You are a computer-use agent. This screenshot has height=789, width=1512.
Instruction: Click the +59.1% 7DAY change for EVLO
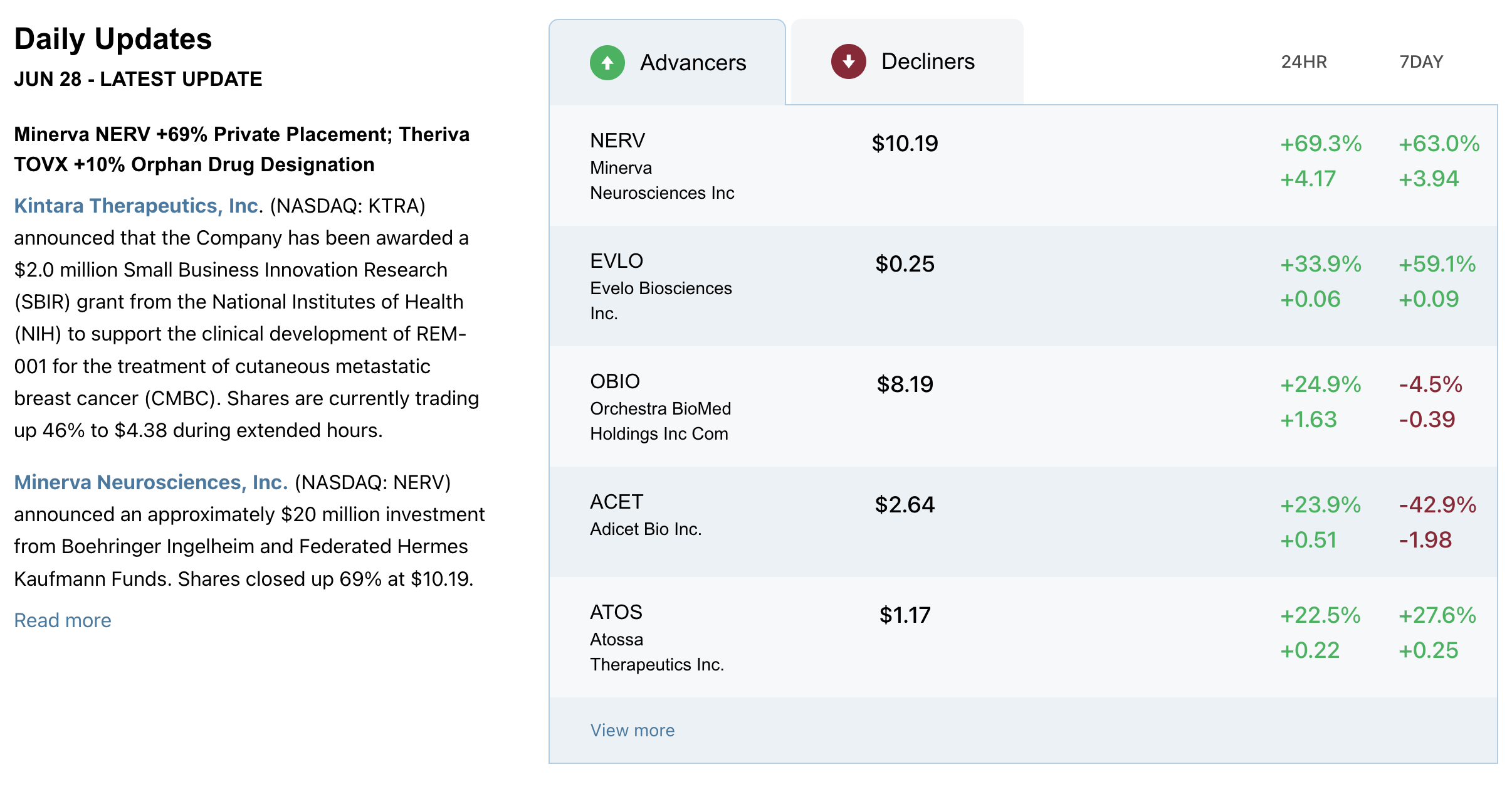(x=1437, y=264)
